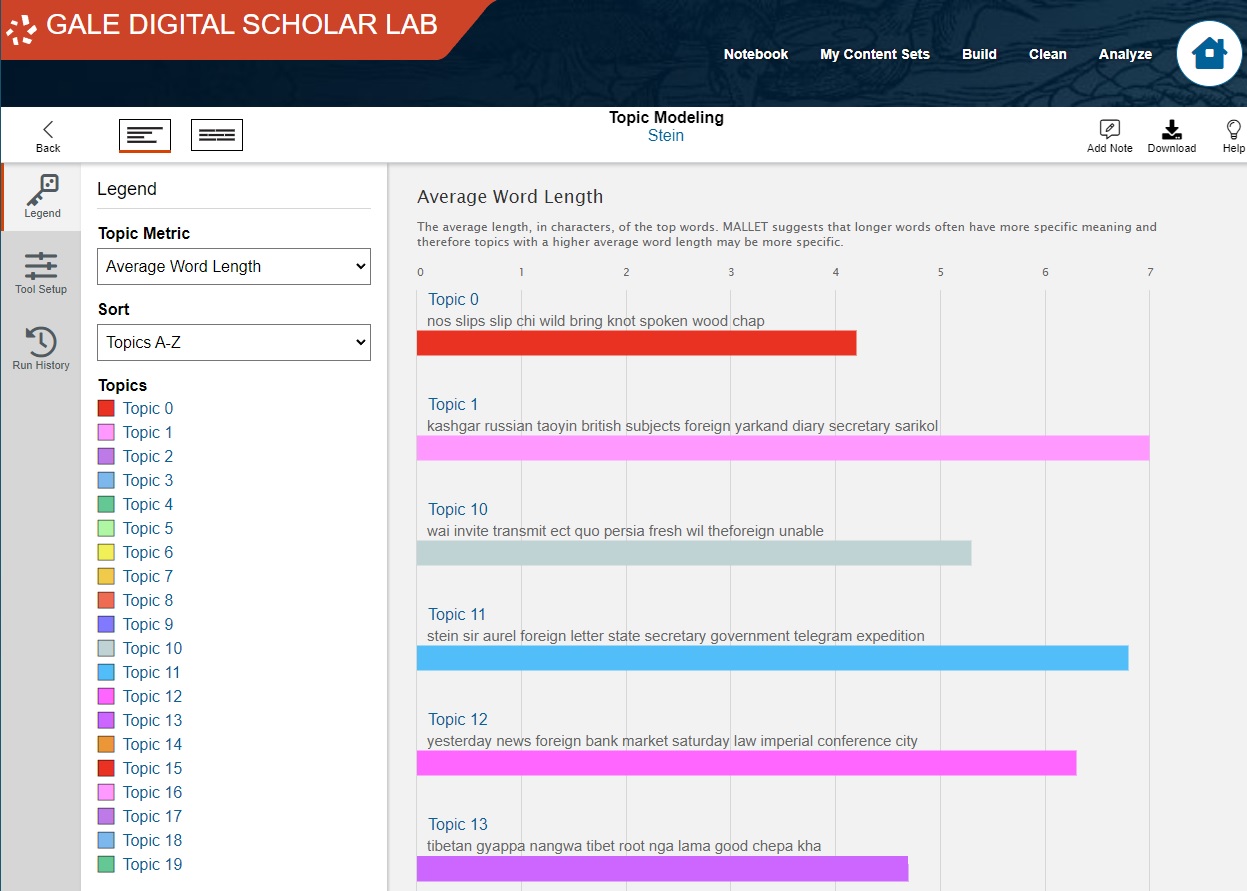Click the Topic 1 legend link
The height and width of the screenshot is (891, 1247).
tap(148, 432)
